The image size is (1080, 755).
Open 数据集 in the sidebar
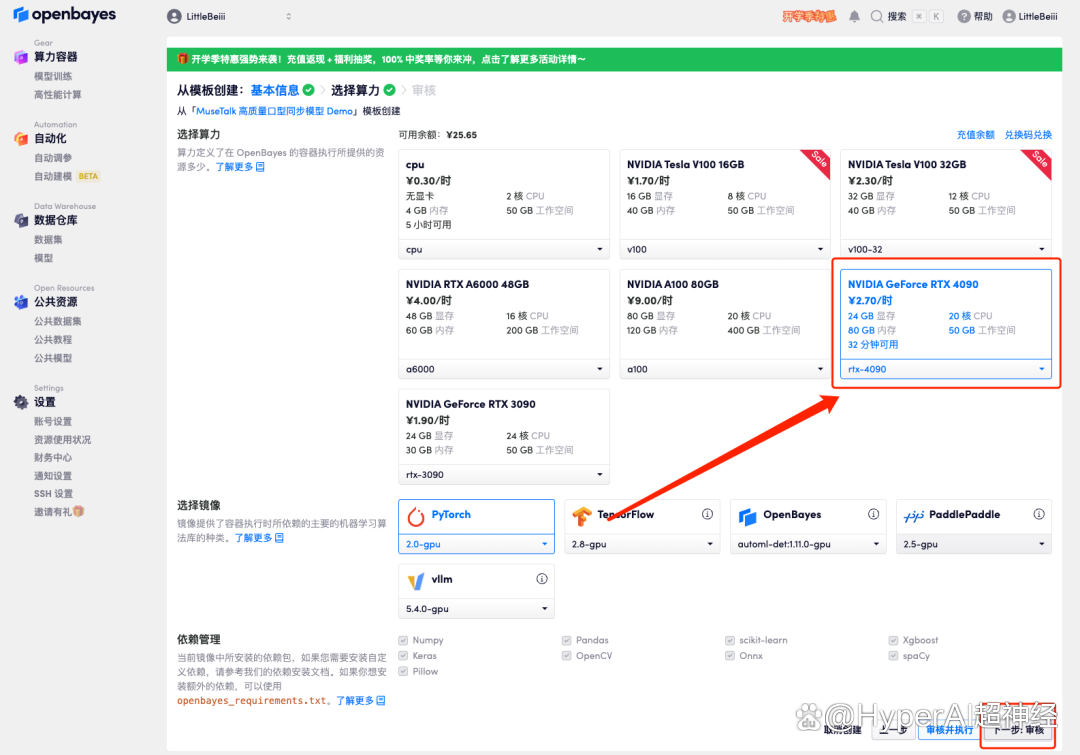click(x=48, y=240)
